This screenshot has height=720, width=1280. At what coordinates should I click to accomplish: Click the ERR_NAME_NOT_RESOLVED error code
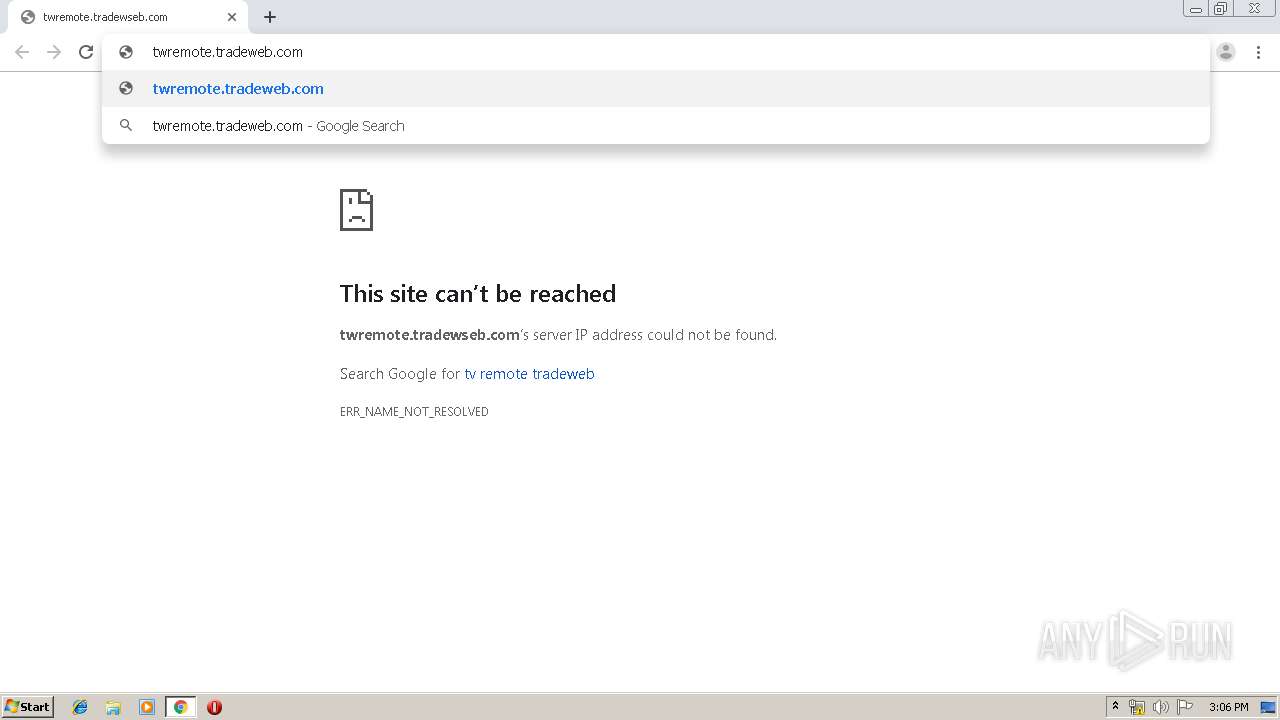click(x=414, y=412)
